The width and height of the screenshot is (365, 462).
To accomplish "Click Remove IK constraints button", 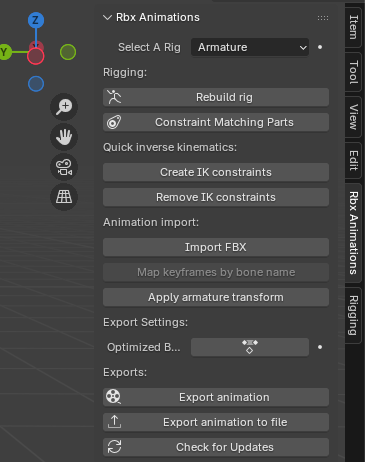I will click(216, 197).
